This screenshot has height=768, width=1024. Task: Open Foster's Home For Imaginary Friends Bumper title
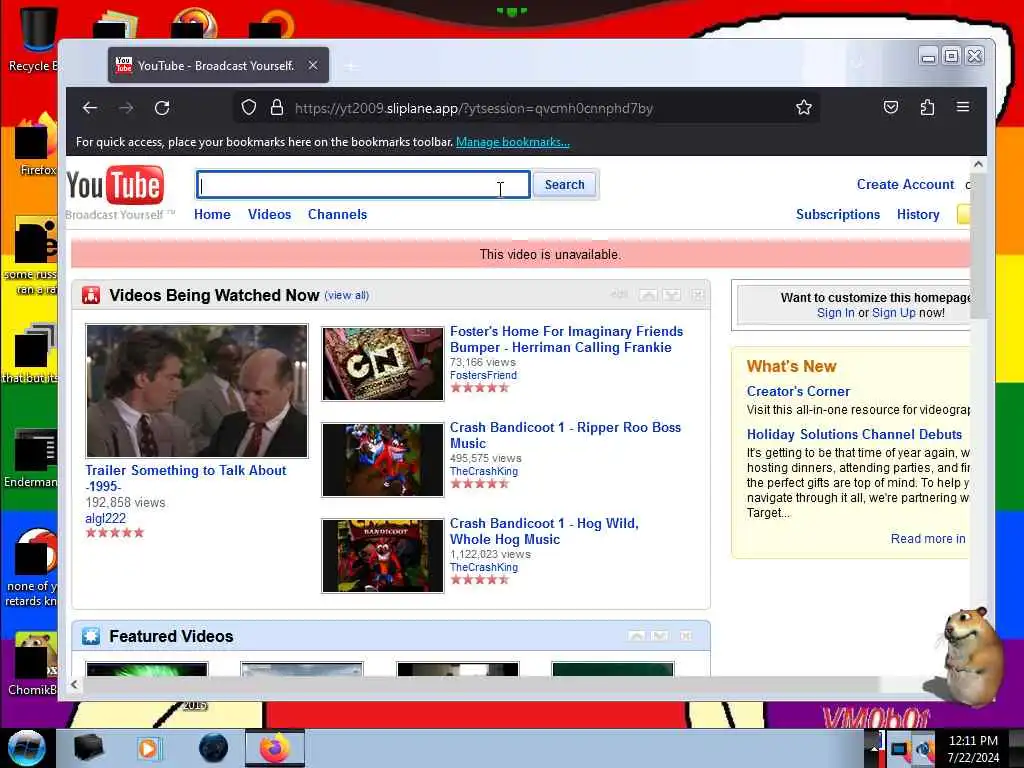(566, 339)
